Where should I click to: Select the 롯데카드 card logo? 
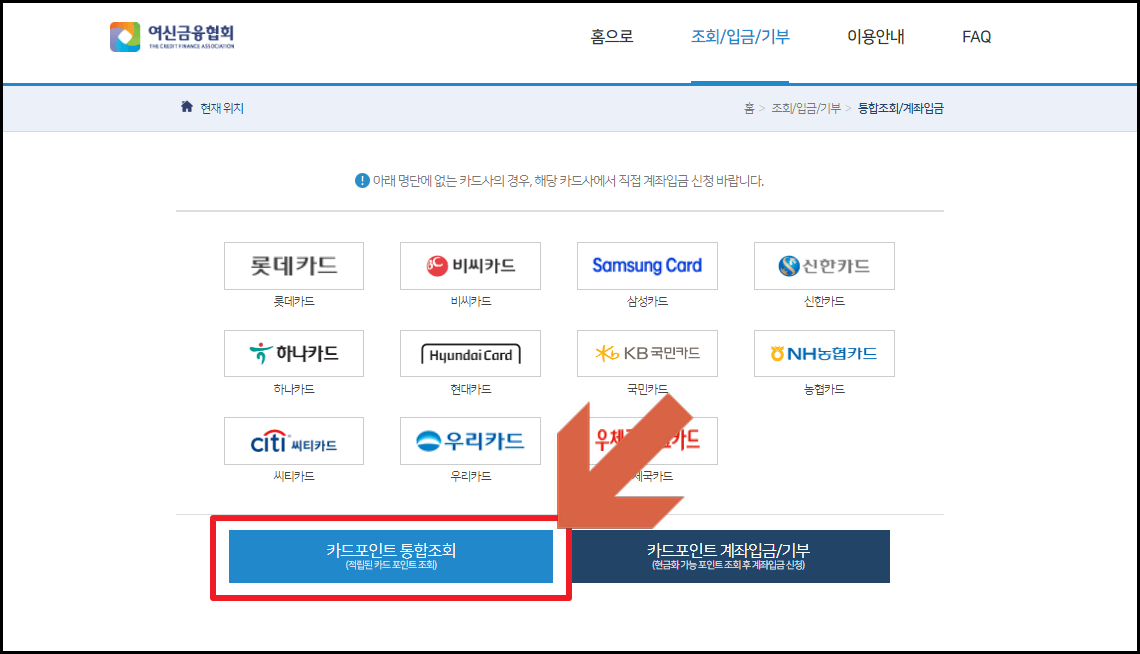point(294,265)
